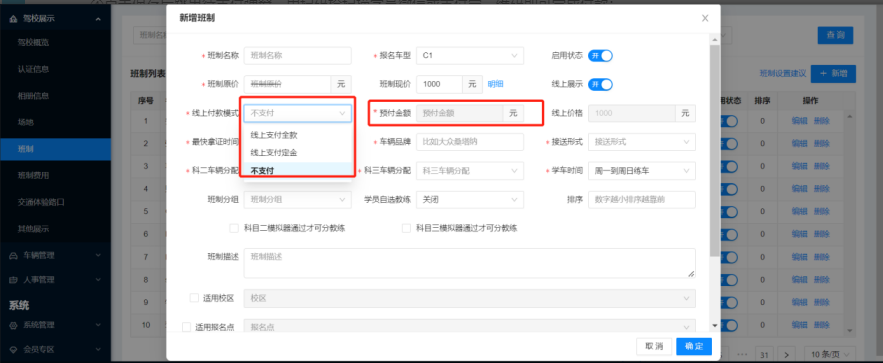Open the 10 条/页 page size dropdown
Image resolution: width=883 pixels, height=363 pixels.
pyautogui.click(x=830, y=355)
